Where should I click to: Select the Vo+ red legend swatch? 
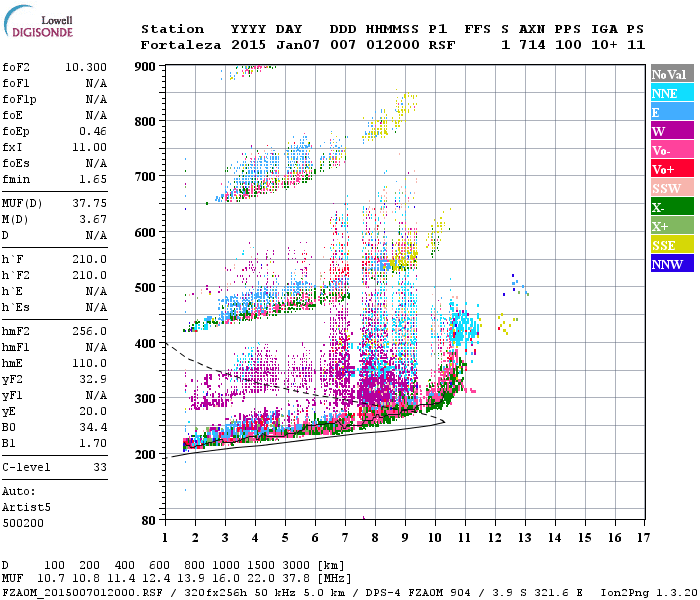click(672, 169)
